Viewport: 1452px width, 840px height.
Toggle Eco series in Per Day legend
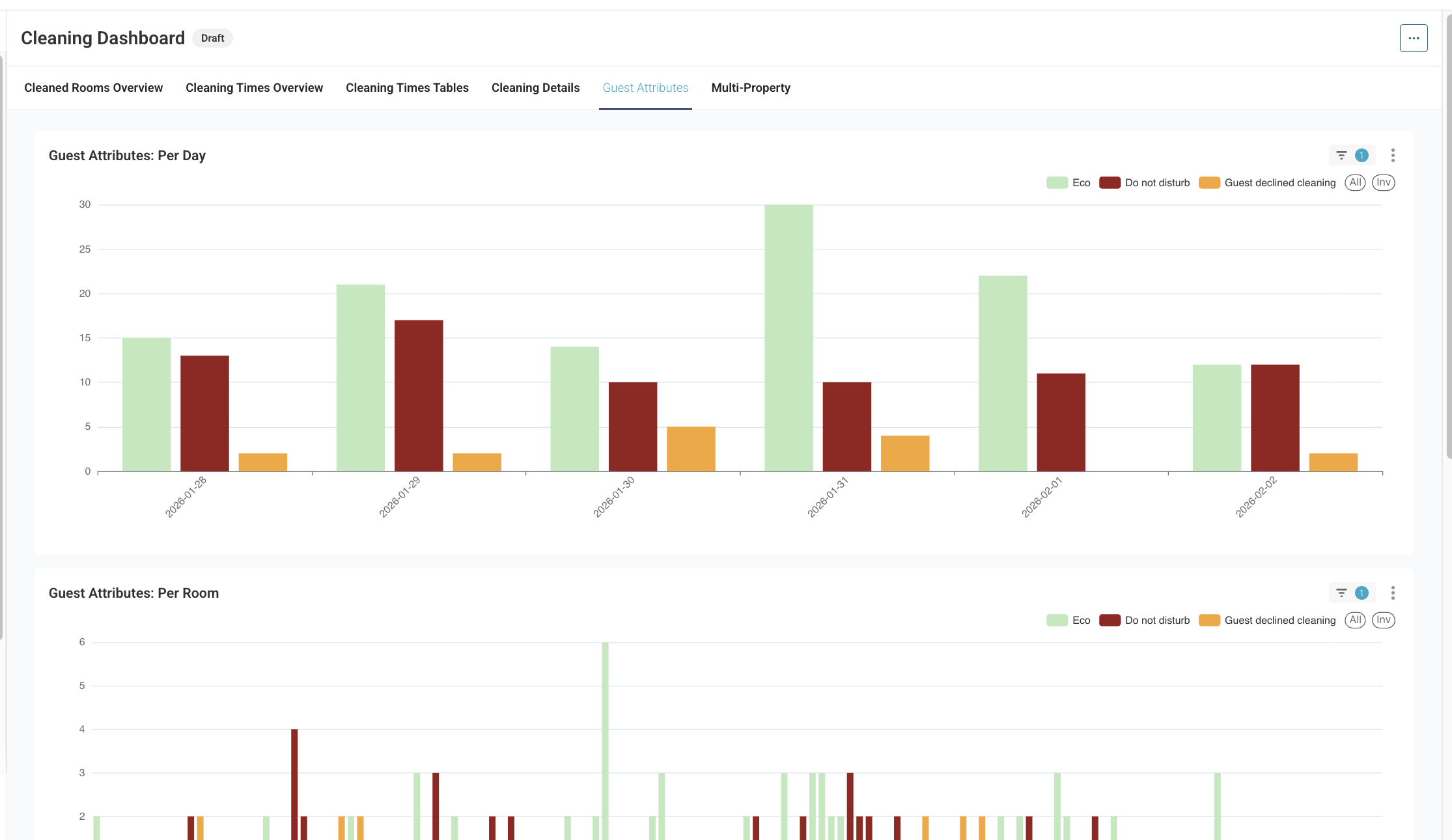coord(1080,183)
